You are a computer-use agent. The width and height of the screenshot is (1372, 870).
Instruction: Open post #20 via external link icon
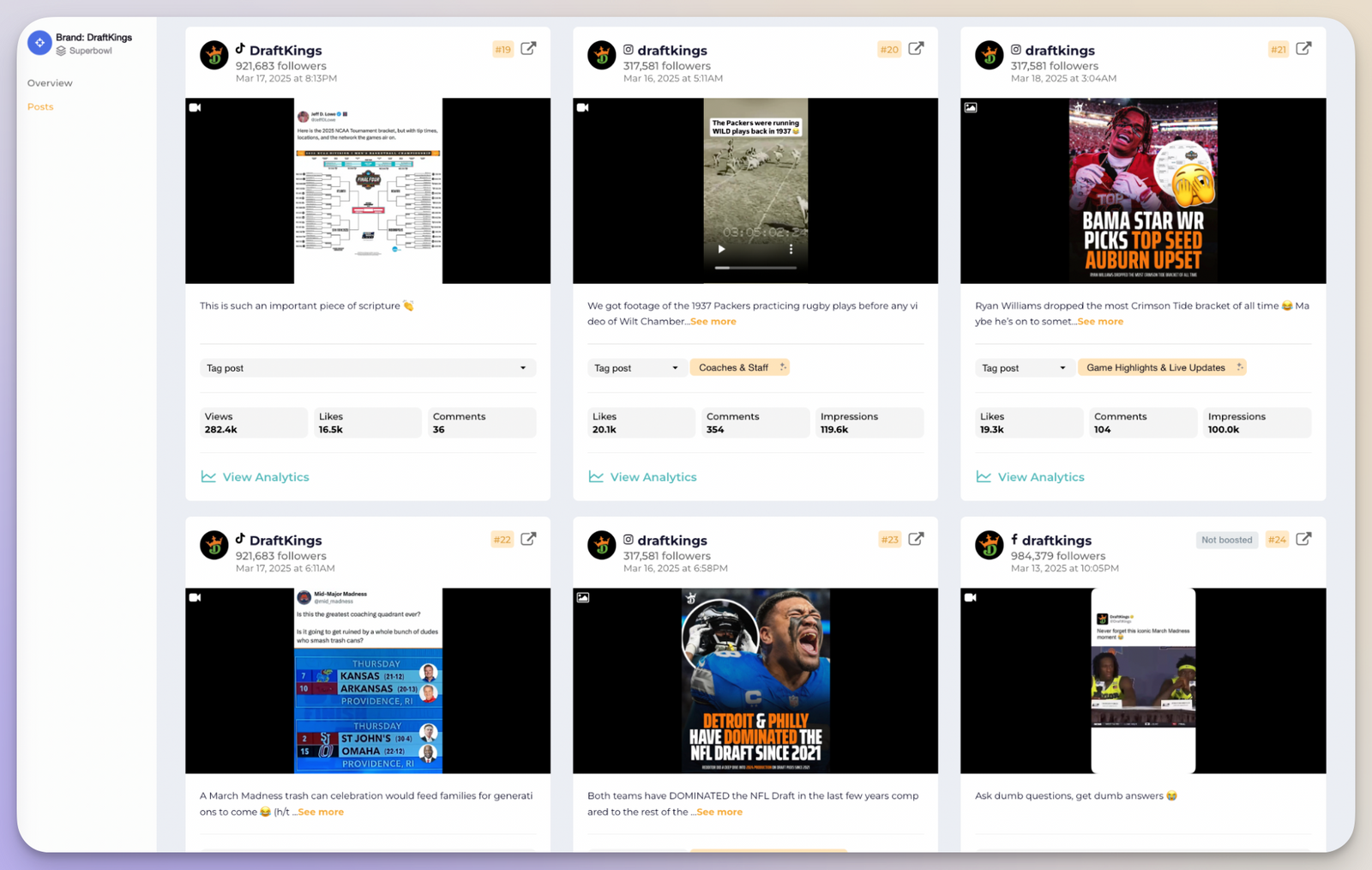pos(917,49)
